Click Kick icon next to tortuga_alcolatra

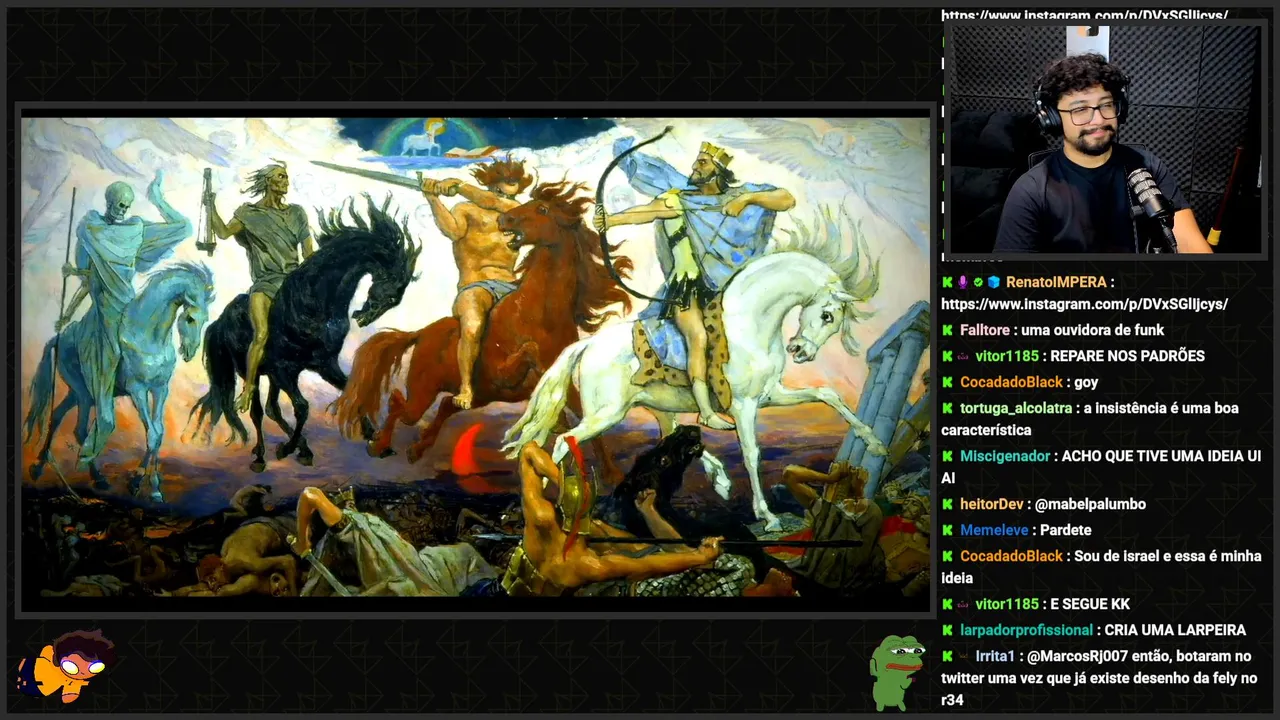click(x=947, y=408)
